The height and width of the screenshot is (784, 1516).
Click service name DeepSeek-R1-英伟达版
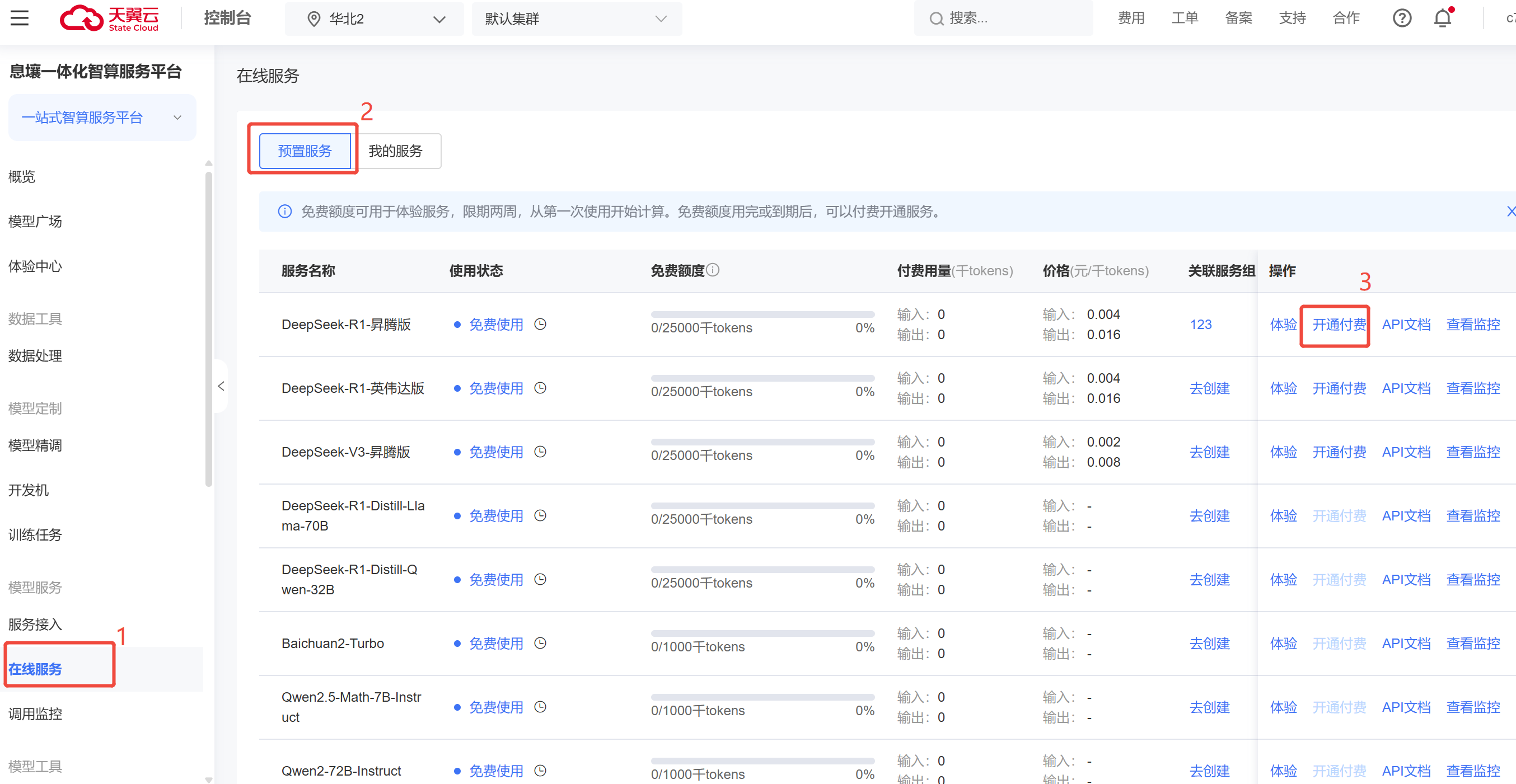(353, 388)
